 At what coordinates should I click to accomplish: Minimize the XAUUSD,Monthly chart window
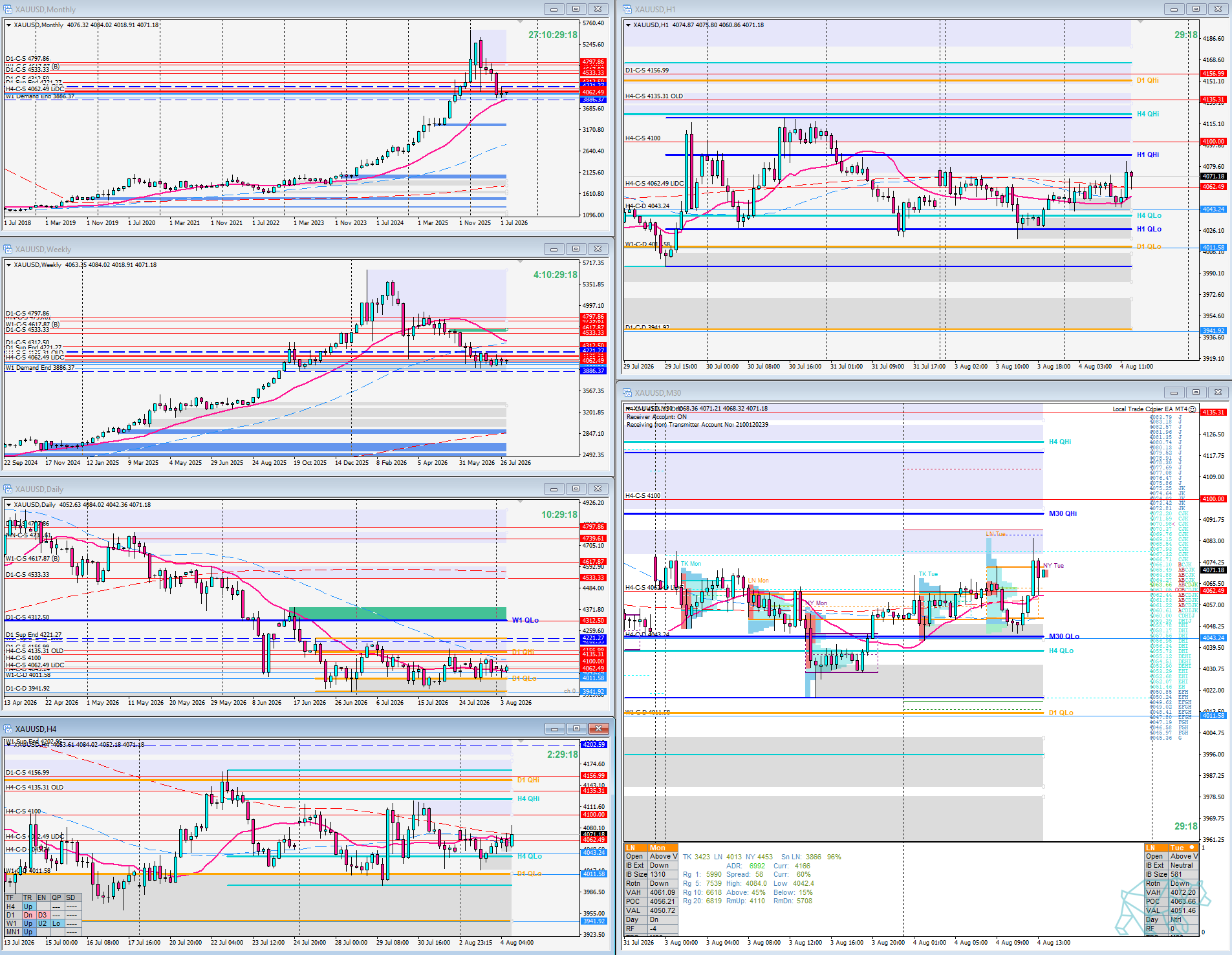[554, 9]
